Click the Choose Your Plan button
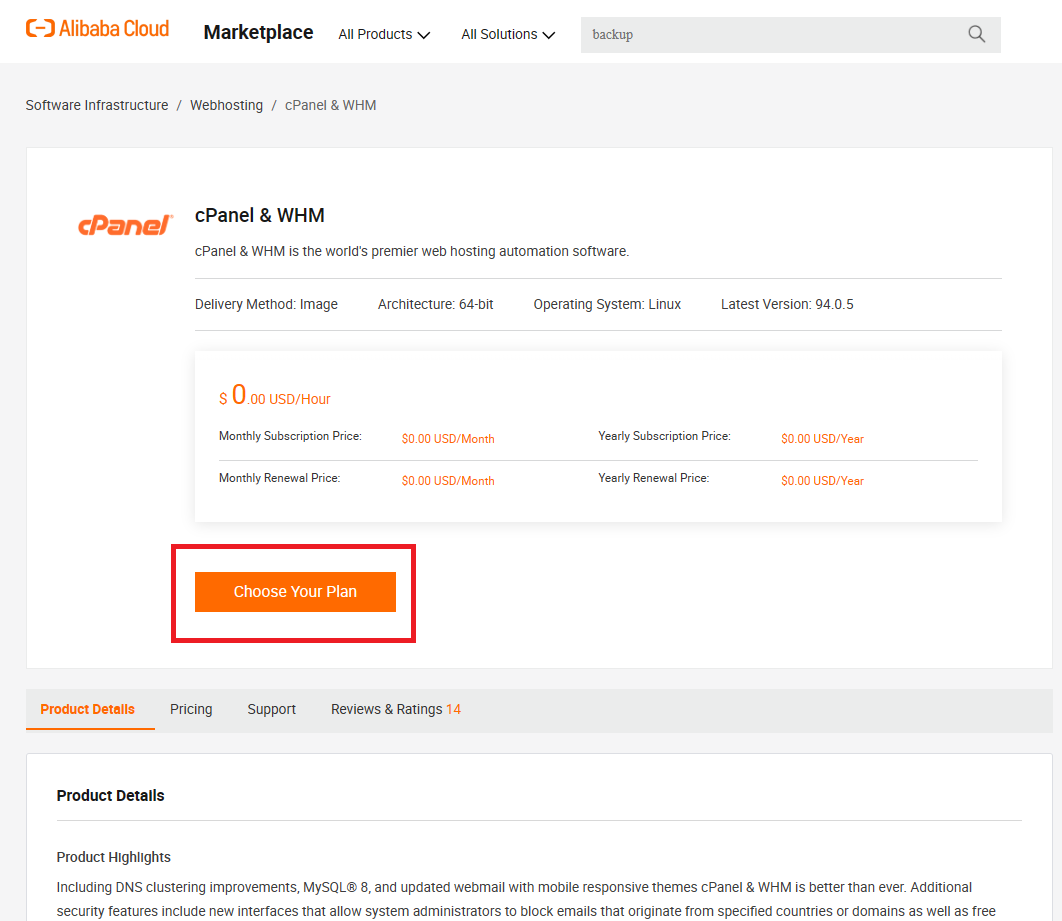The width and height of the screenshot is (1062, 921). (x=295, y=592)
